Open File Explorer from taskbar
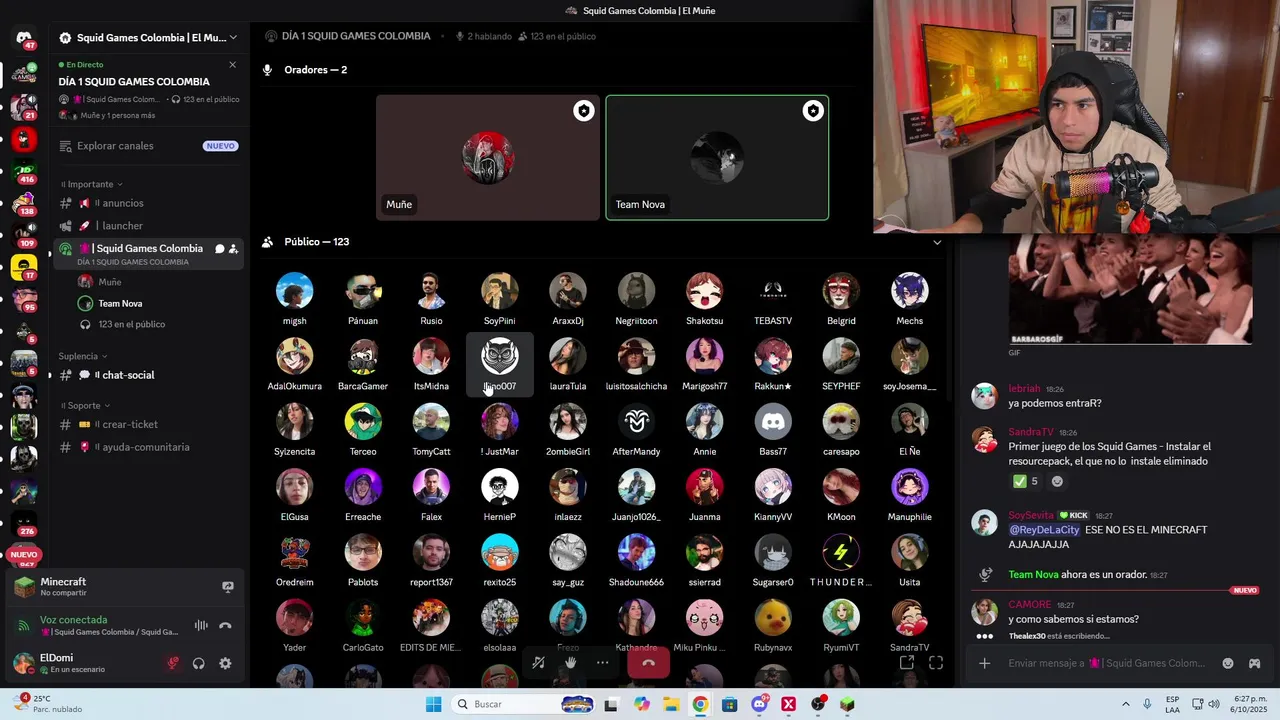This screenshot has height=720, width=1280. pyautogui.click(x=670, y=704)
